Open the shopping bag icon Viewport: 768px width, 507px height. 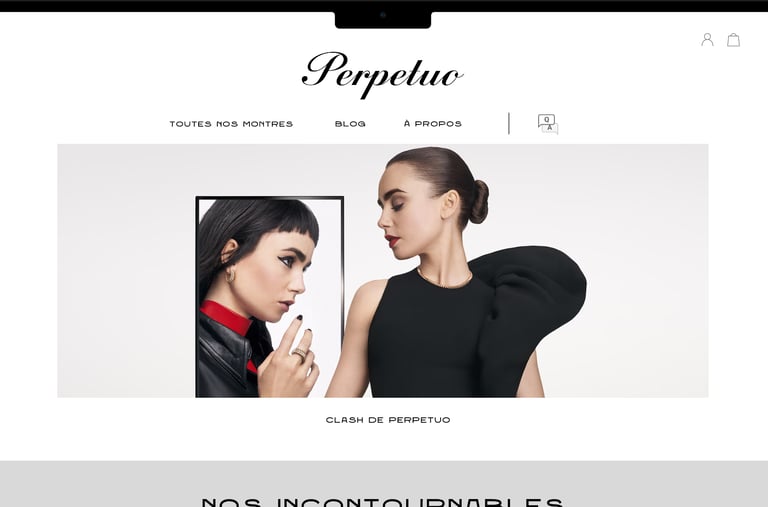pyautogui.click(x=733, y=40)
